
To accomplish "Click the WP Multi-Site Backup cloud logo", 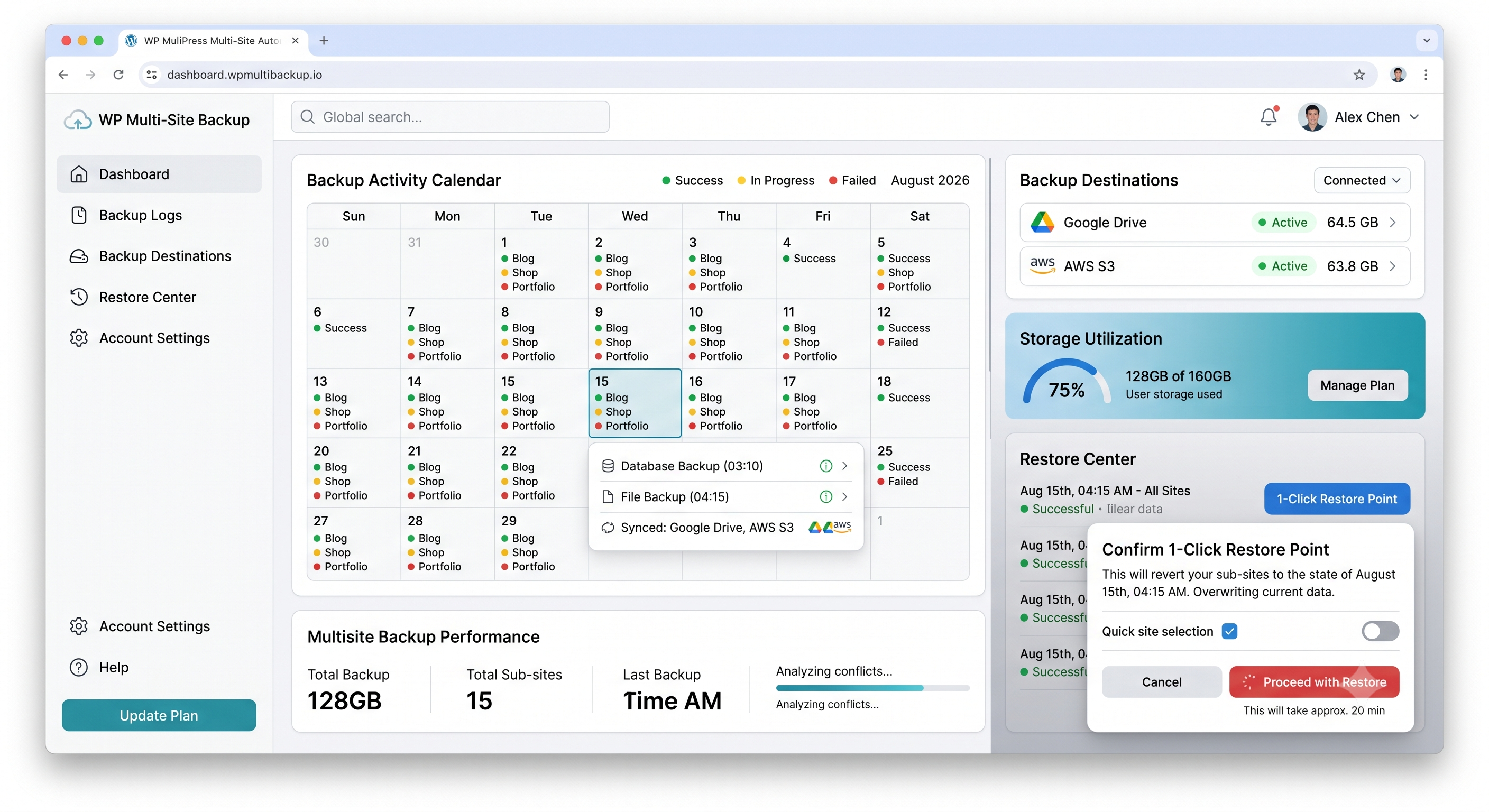I will pyautogui.click(x=77, y=119).
